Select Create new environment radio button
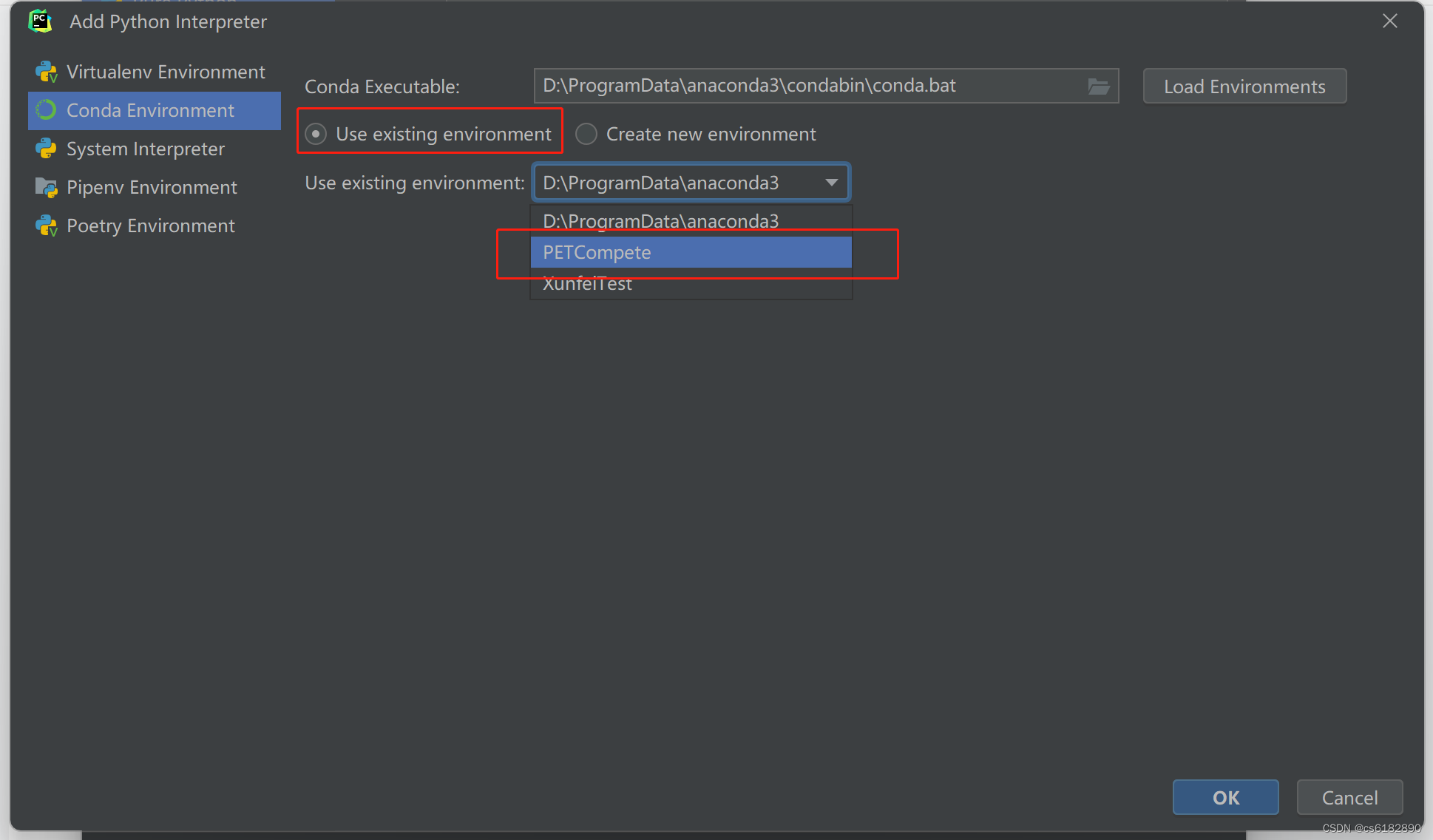 586,134
